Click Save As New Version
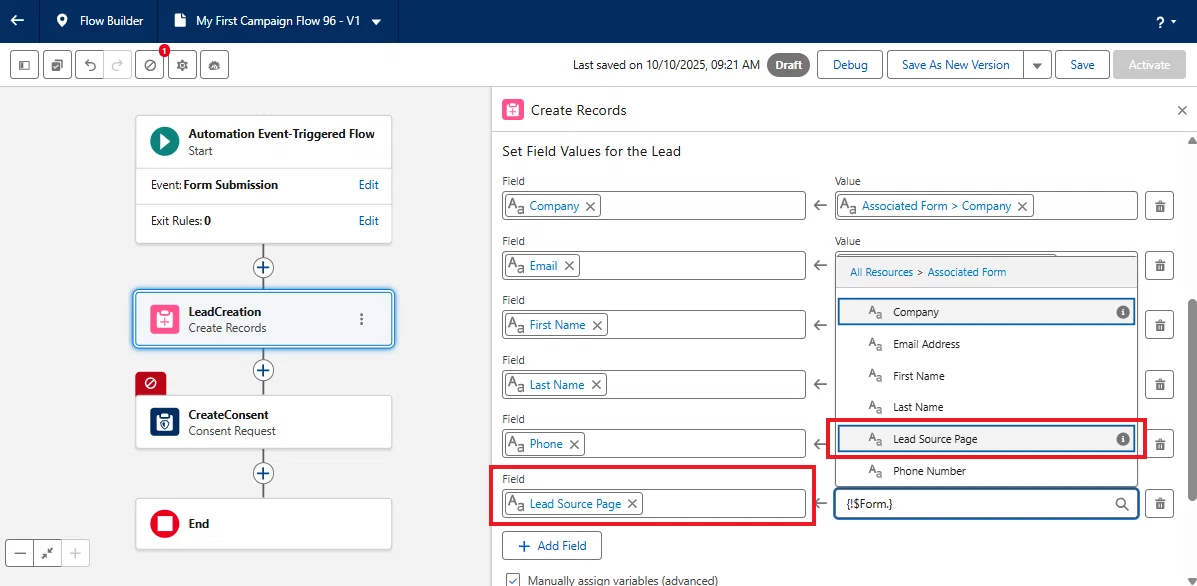Viewport: 1197px width, 586px height. click(x=955, y=65)
